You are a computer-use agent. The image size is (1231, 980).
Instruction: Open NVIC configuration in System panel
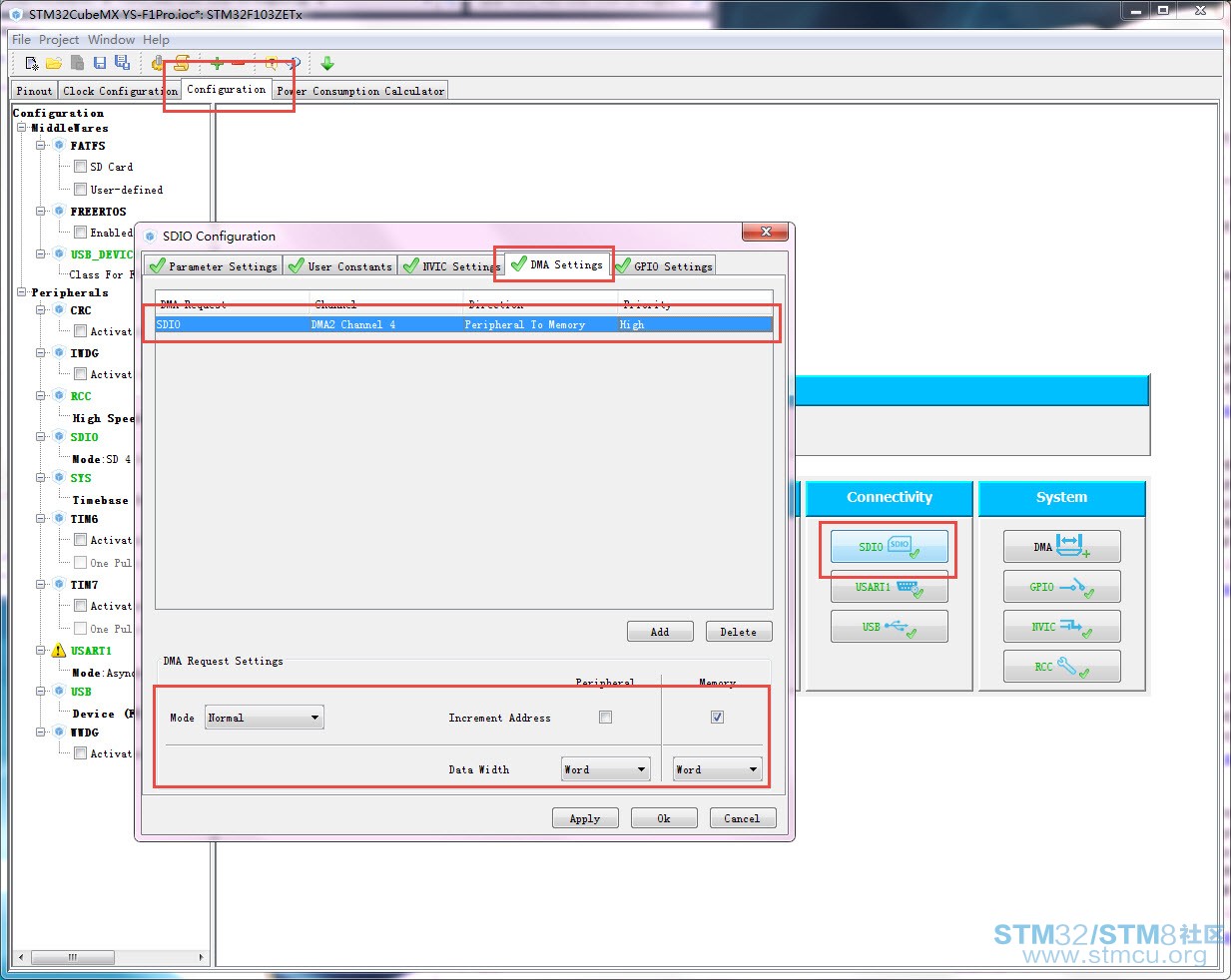pyautogui.click(x=1062, y=627)
